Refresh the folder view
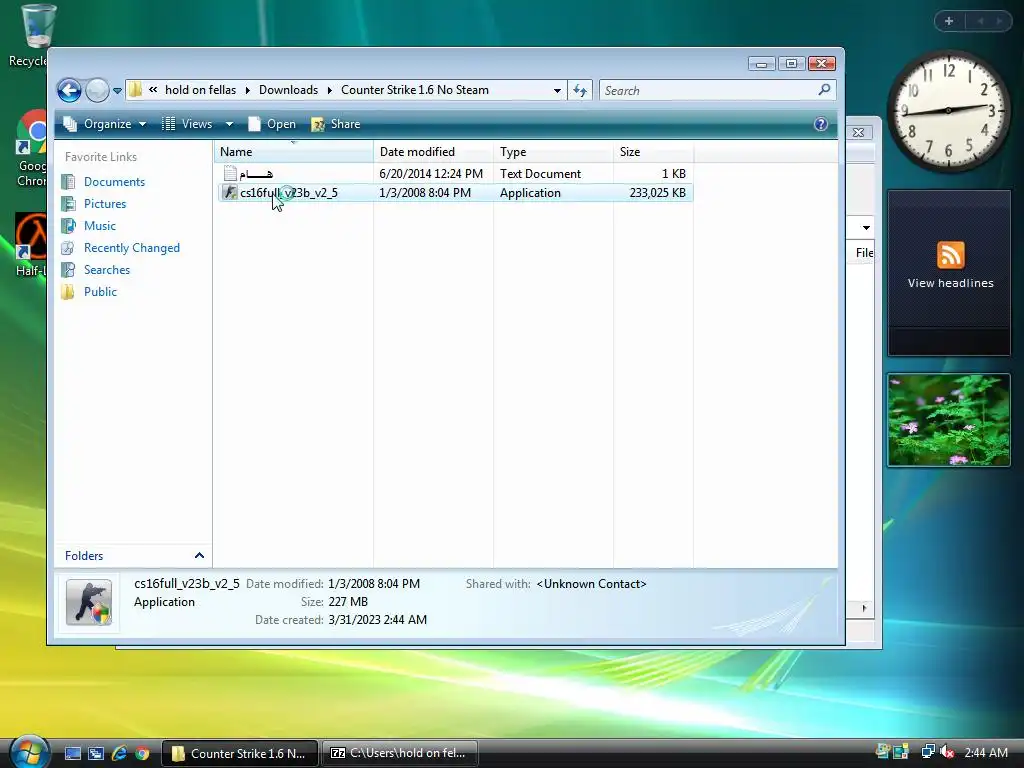1024x768 pixels. (x=580, y=90)
